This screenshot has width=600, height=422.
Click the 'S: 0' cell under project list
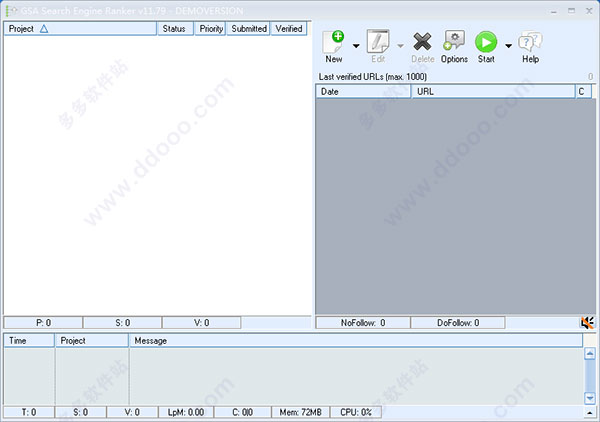(122, 323)
